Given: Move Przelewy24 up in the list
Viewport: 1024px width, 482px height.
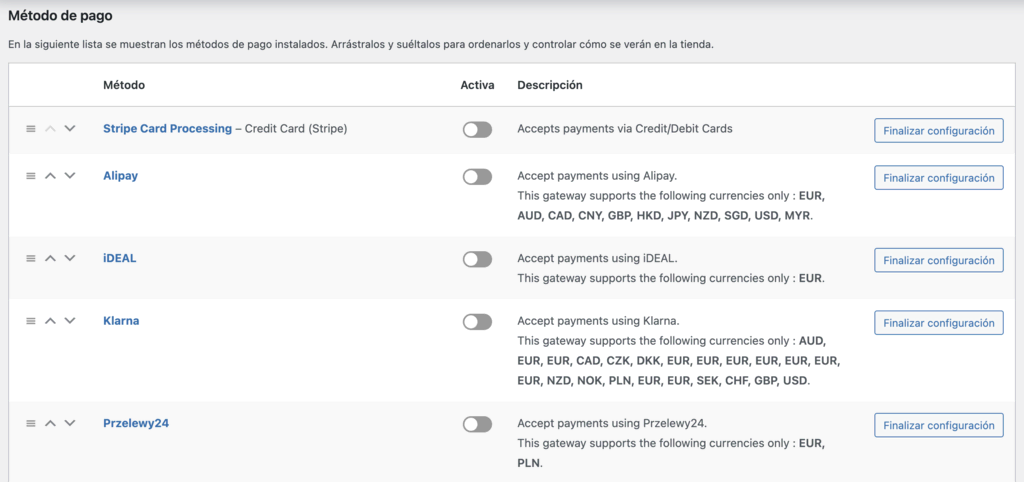Looking at the screenshot, I should click(50, 423).
